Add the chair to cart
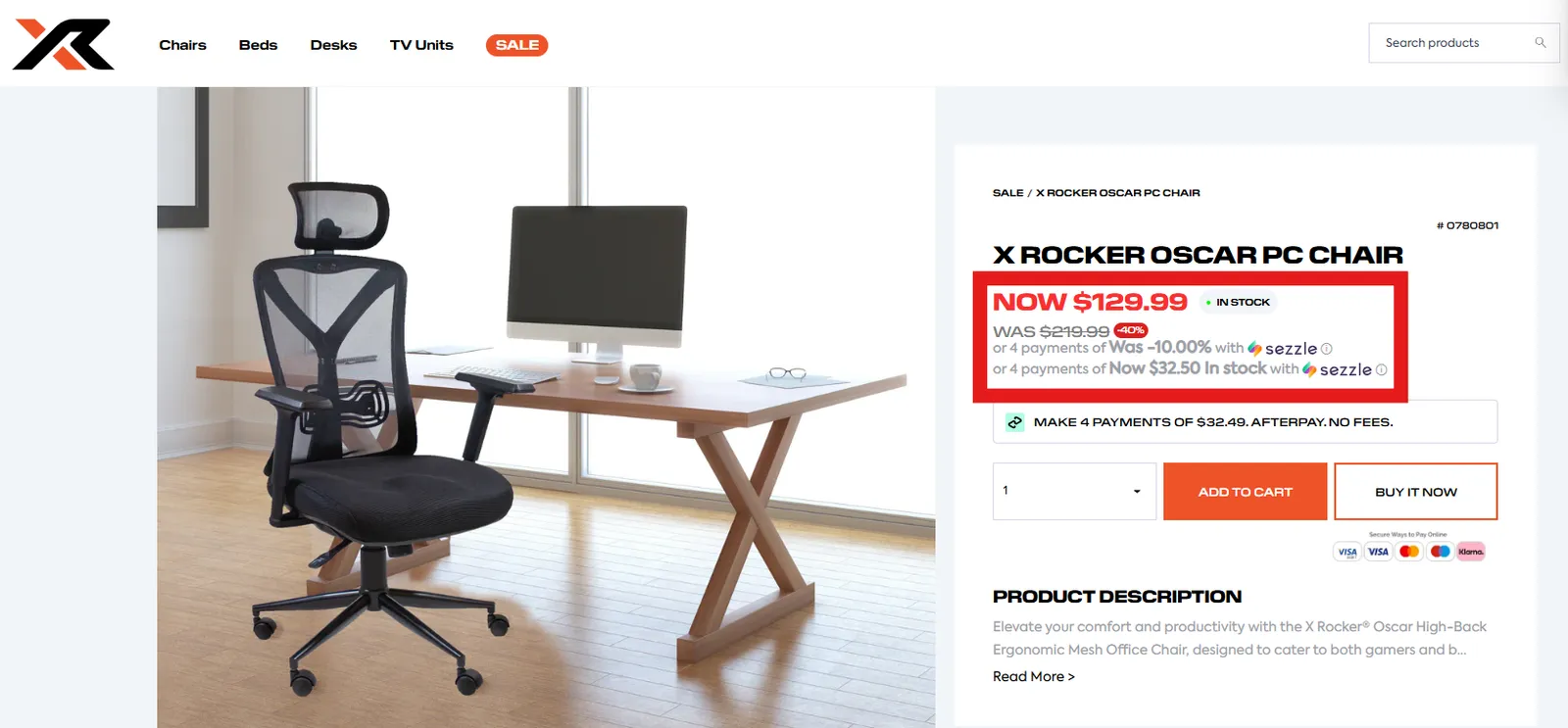This screenshot has height=728, width=1568. [1246, 492]
